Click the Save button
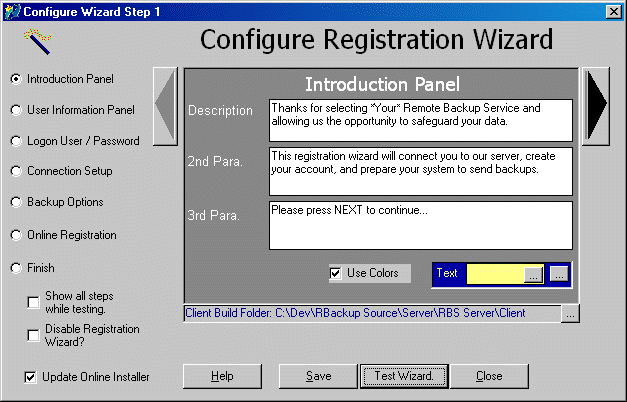The image size is (627, 402). coord(317,376)
